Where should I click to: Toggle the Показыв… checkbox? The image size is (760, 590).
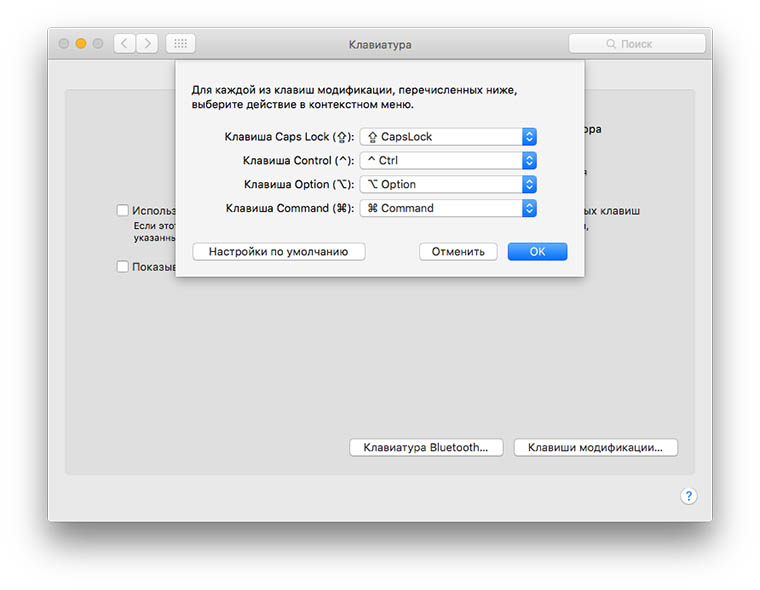123,267
